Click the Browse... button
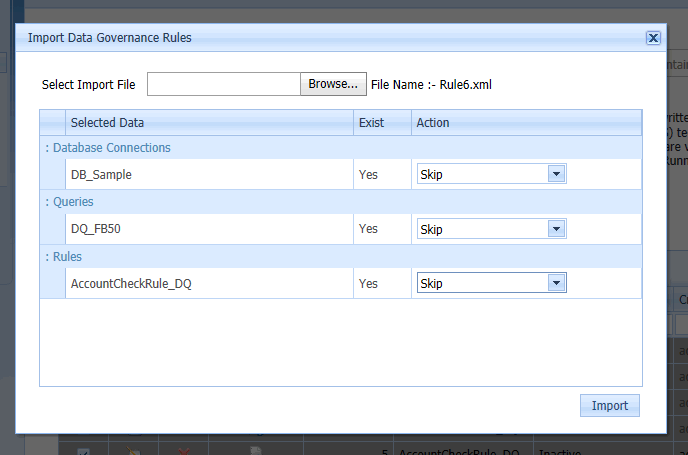688x455 pixels. click(x=333, y=84)
